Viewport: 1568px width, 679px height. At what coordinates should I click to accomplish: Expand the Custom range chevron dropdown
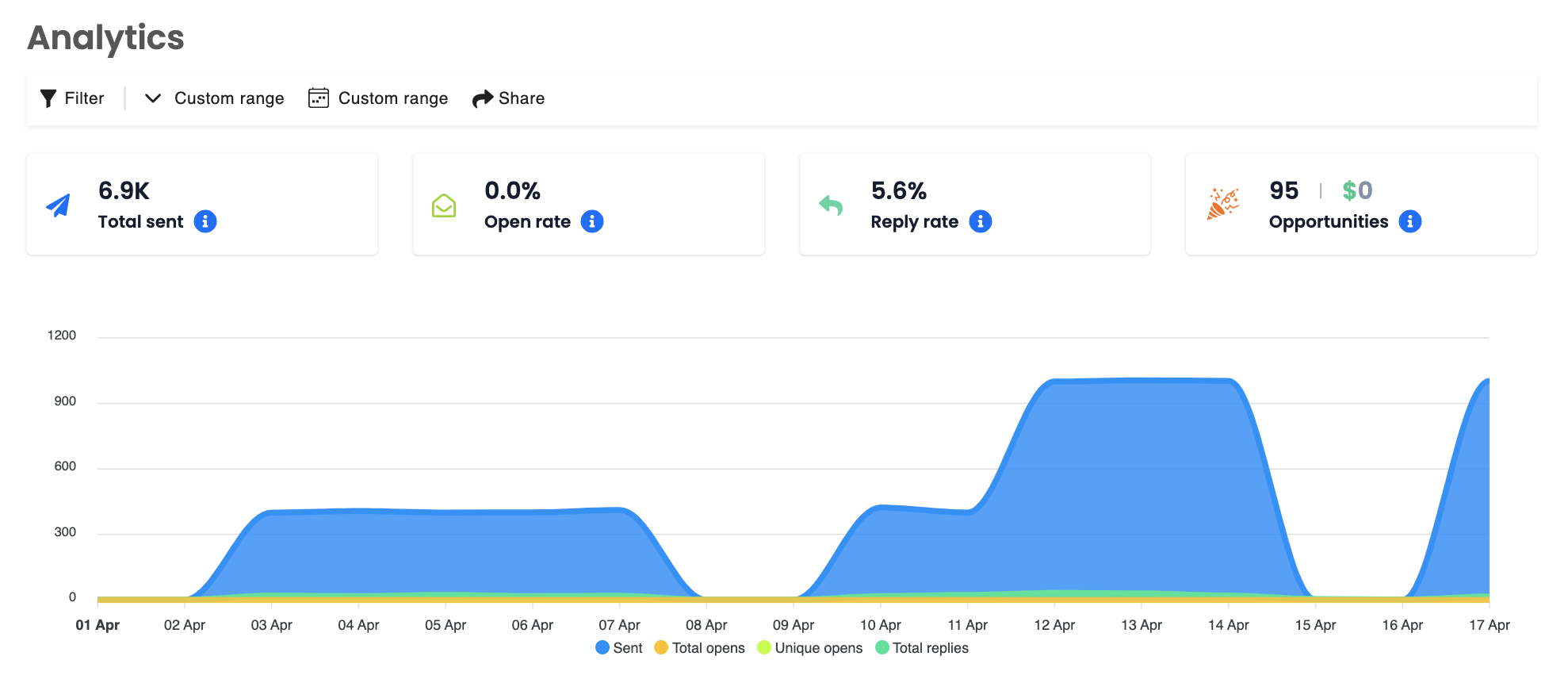pyautogui.click(x=153, y=98)
